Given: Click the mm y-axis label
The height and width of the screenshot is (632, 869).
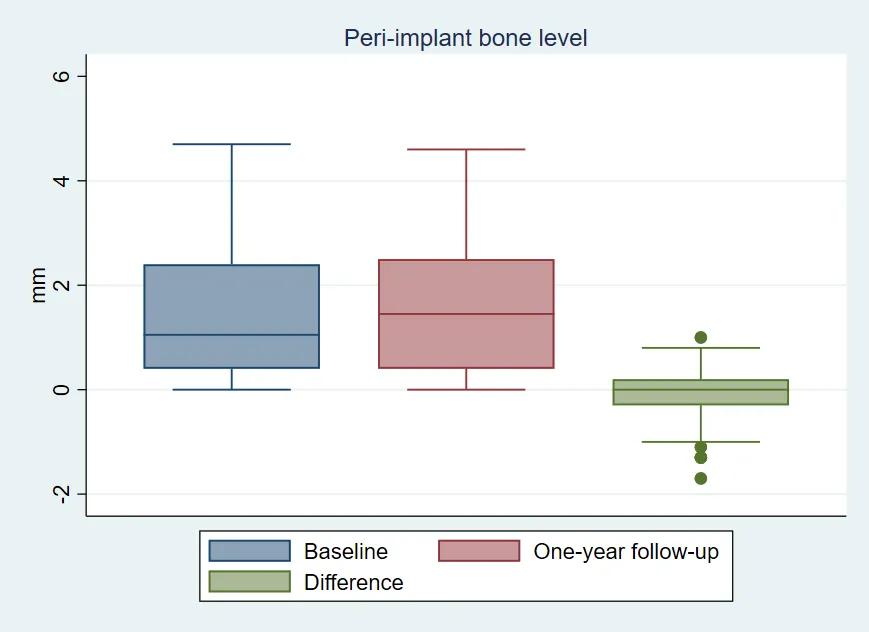Looking at the screenshot, I should tap(38, 285).
